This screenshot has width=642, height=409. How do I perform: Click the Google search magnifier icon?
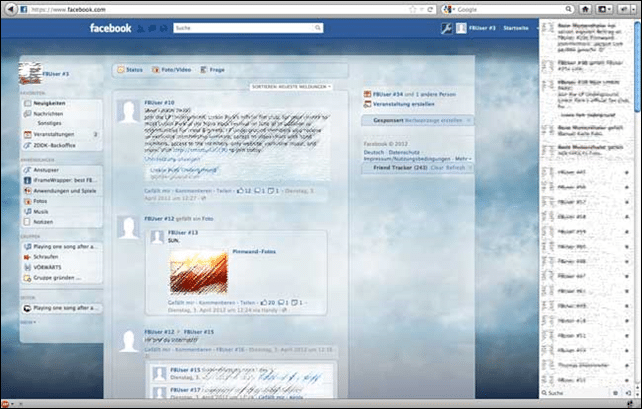pyautogui.click(x=568, y=9)
